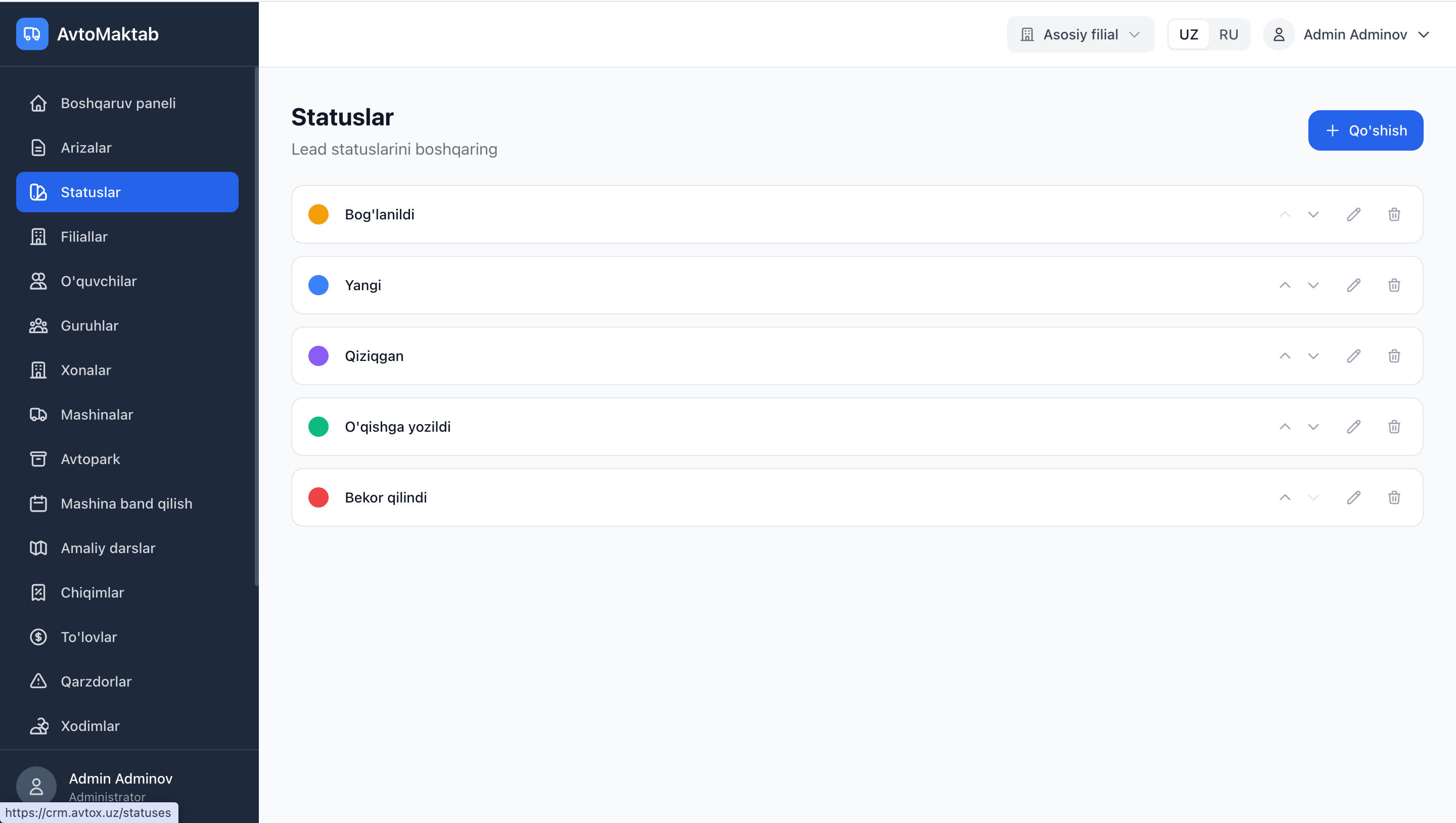Screen dimensions: 1456x823
Task: Delete the Yangi status using trash icon
Action: (1394, 285)
